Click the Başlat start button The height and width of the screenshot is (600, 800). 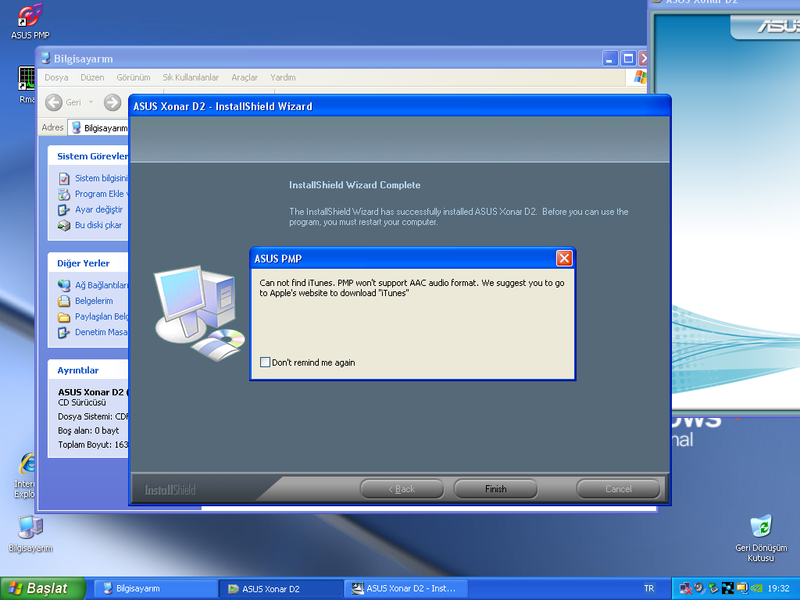[x=43, y=588]
